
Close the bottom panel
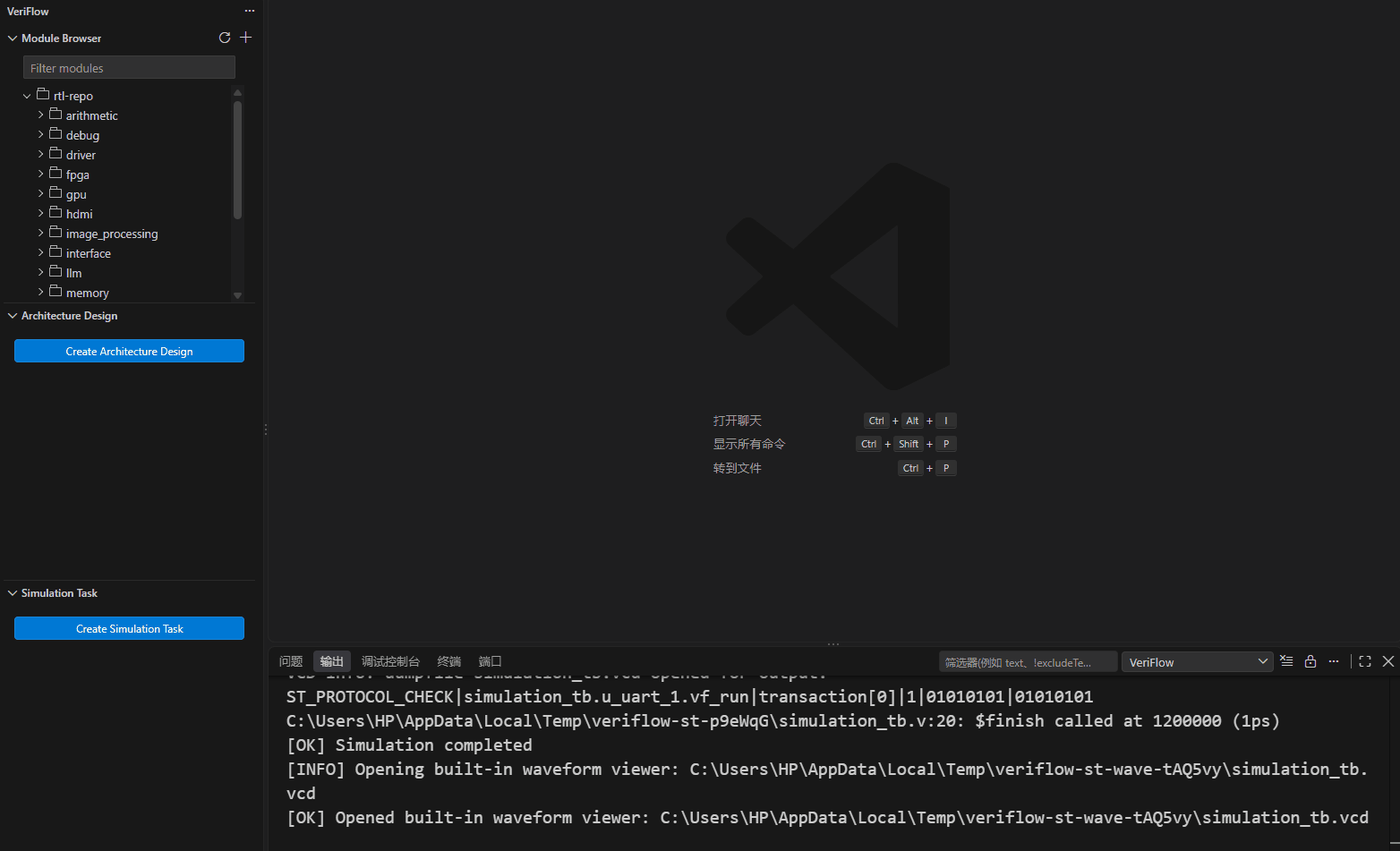[1388, 661]
